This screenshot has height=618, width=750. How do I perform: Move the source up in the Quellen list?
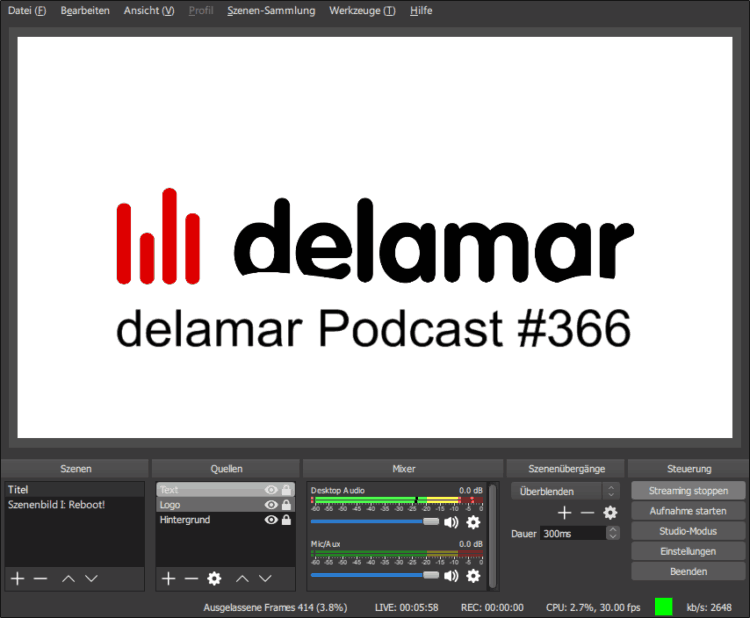[243, 579]
